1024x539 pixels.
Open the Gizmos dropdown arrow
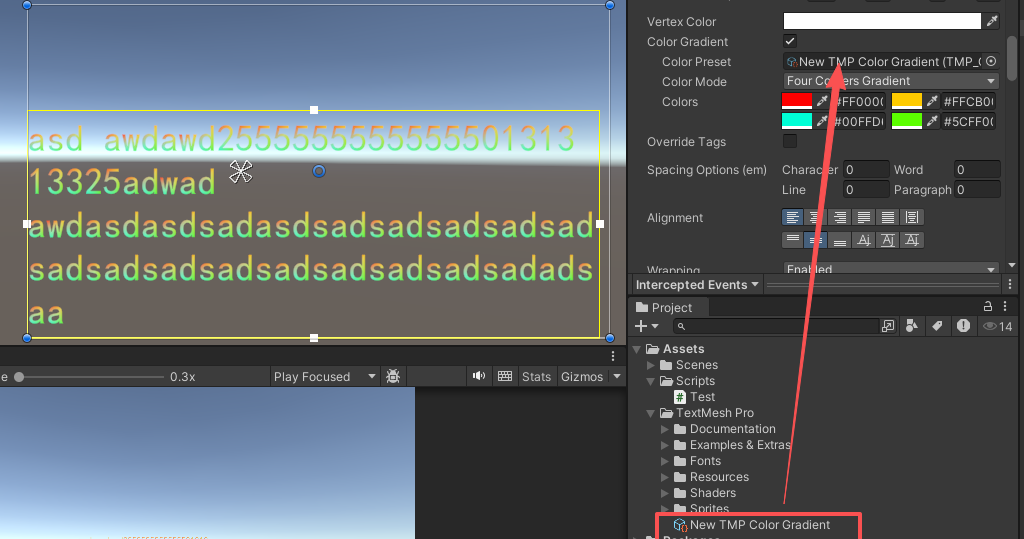tap(616, 376)
